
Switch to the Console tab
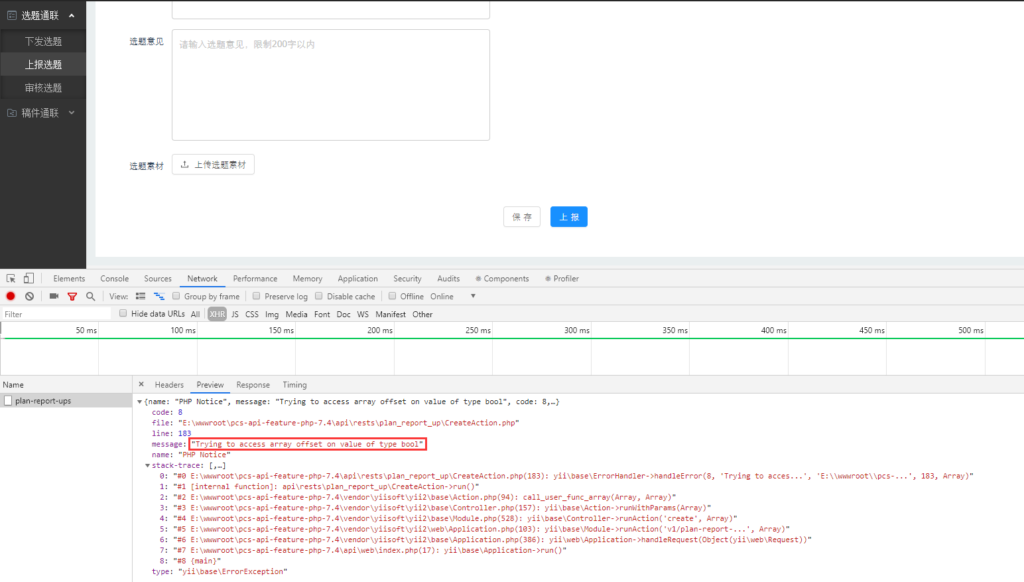114,278
